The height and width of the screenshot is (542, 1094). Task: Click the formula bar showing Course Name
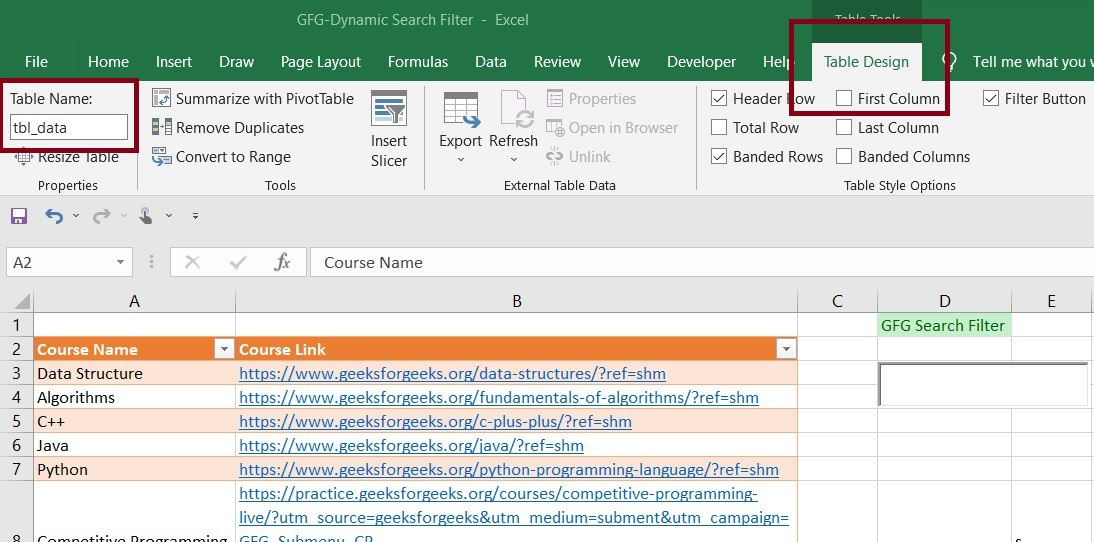click(x=701, y=262)
